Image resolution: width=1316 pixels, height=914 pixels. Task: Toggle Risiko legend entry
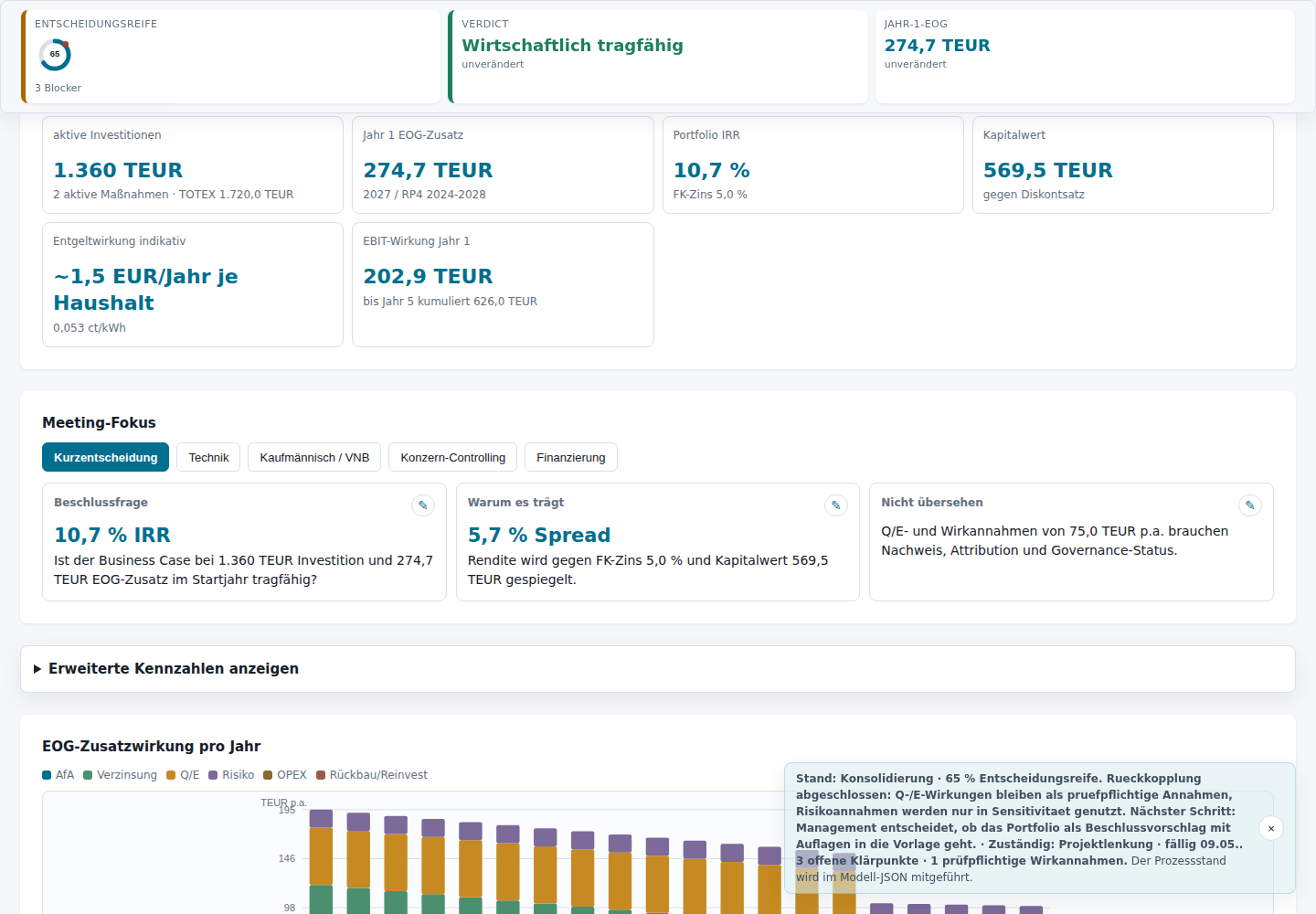(231, 775)
